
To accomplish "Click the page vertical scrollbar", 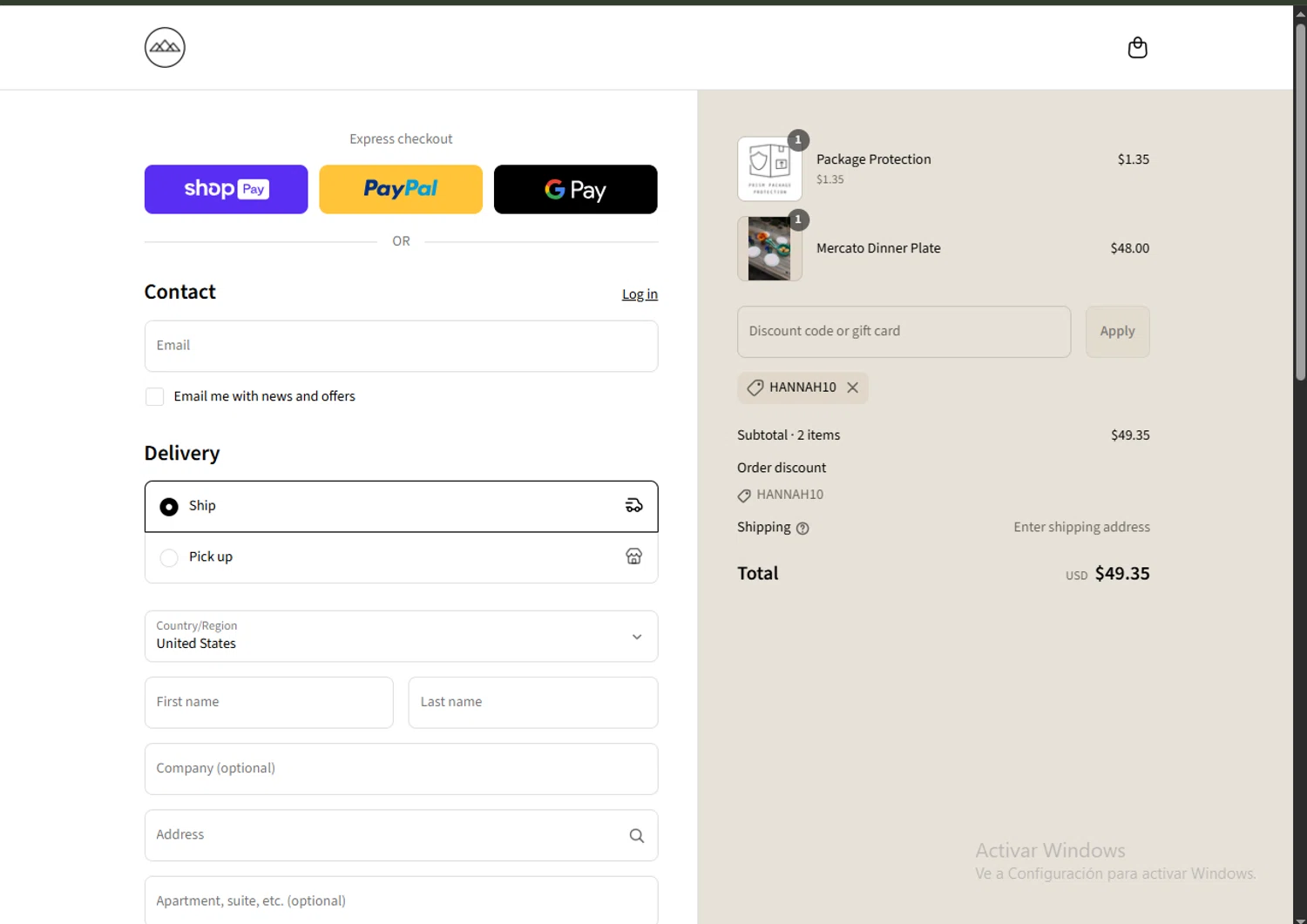I will [x=1300, y=200].
